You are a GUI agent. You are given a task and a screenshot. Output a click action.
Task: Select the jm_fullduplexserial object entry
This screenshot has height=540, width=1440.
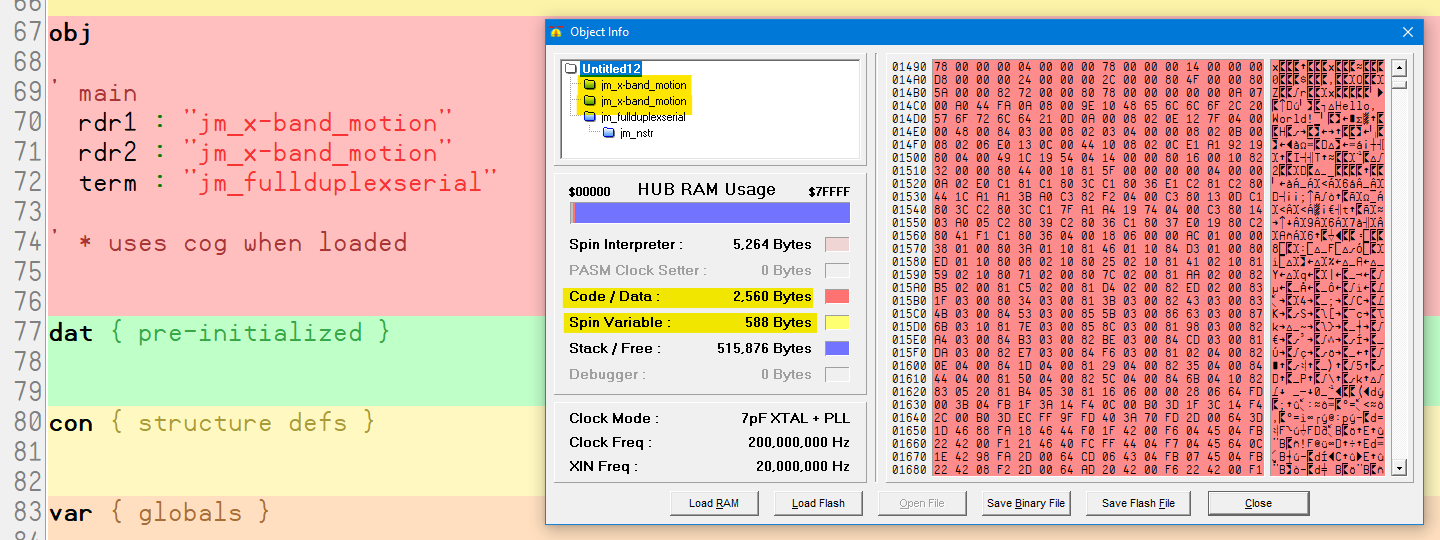click(x=643, y=117)
